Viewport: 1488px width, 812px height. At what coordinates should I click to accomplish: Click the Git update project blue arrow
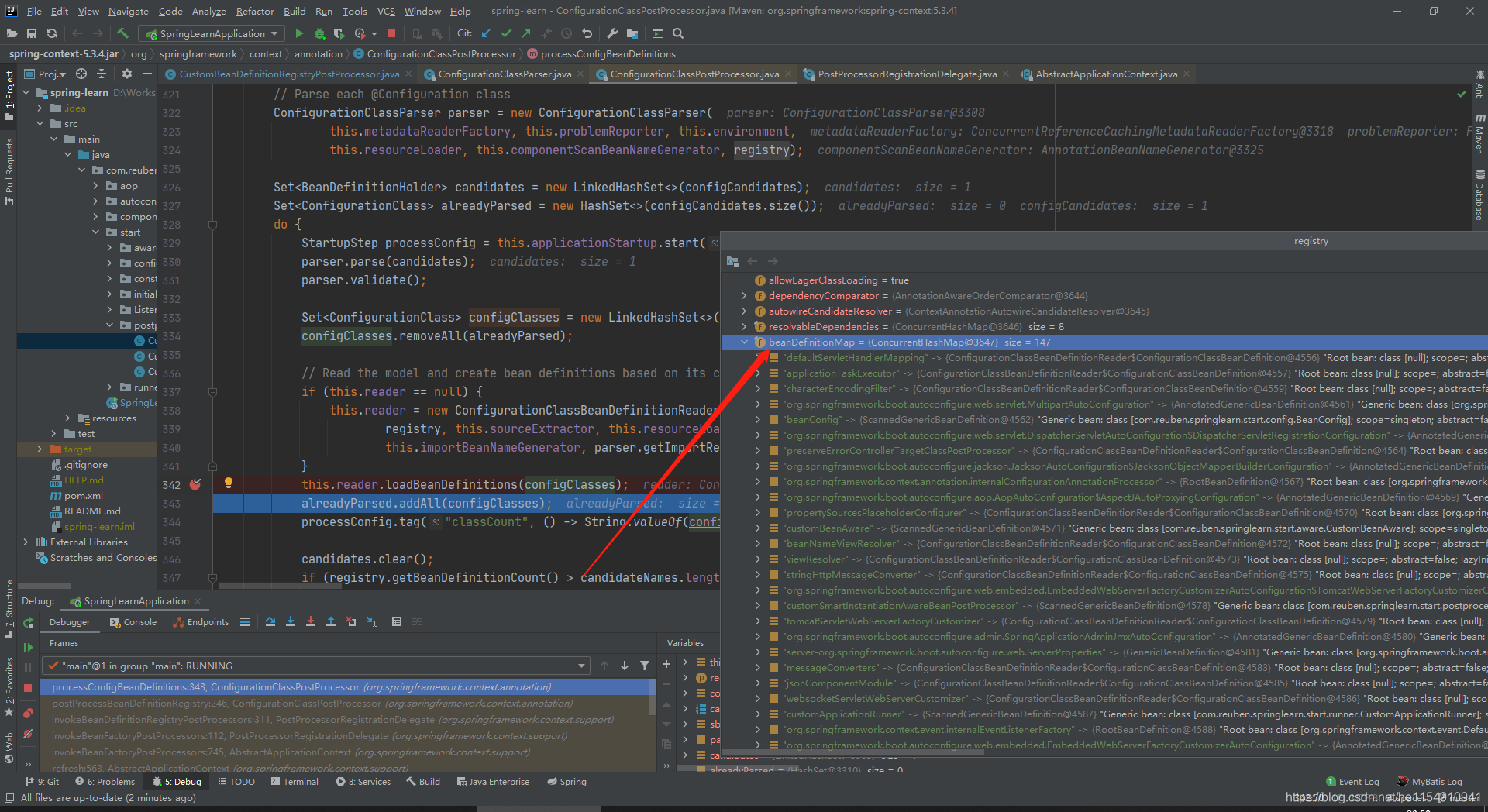(486, 33)
